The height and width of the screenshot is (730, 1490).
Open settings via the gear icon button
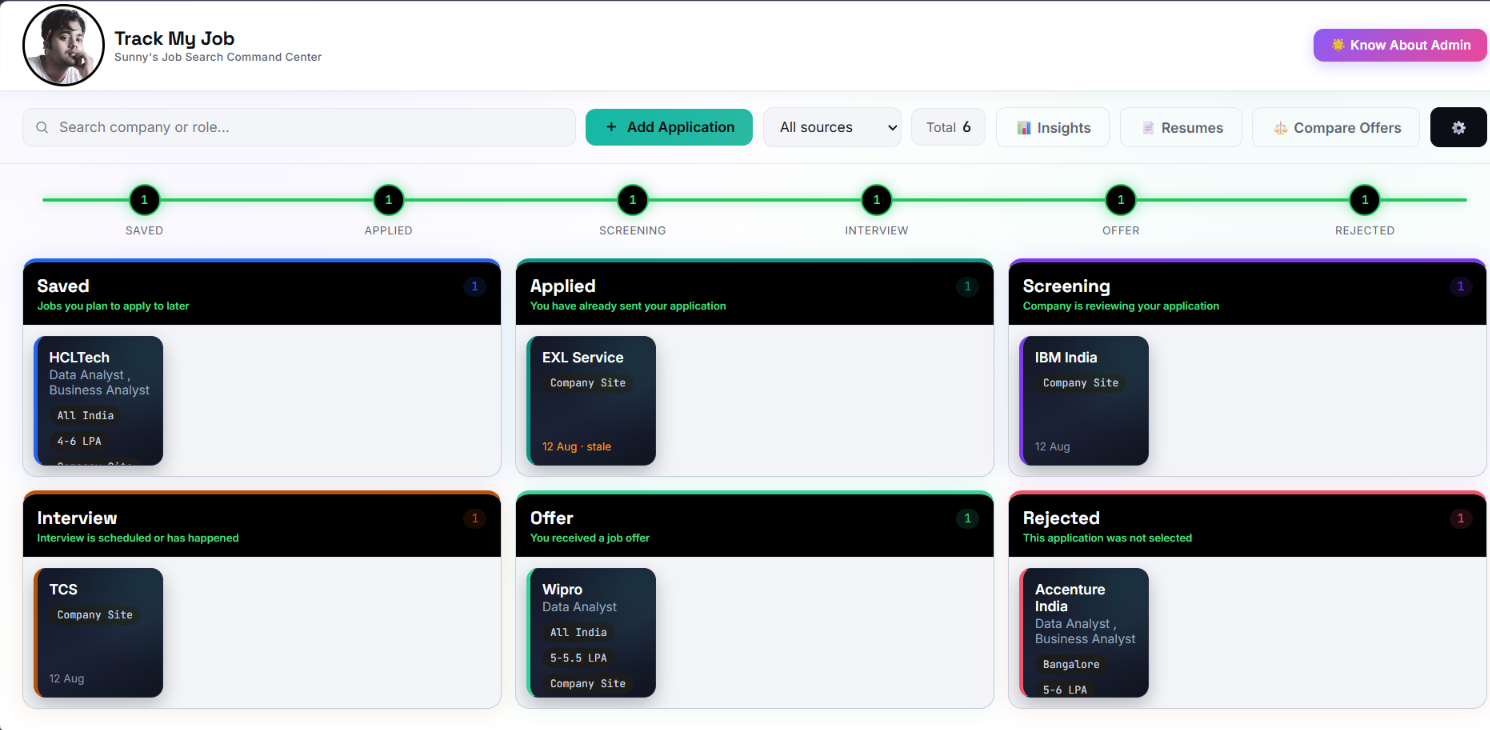click(x=1458, y=127)
